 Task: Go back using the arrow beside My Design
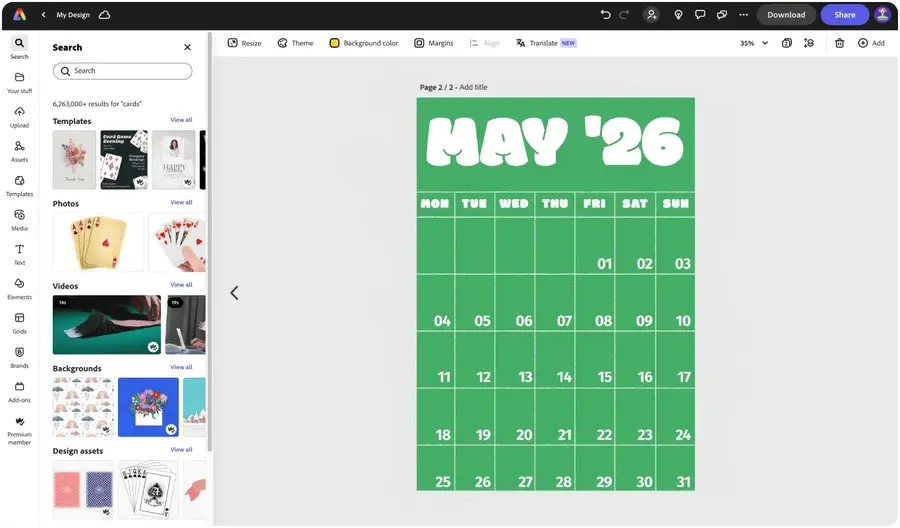44,15
